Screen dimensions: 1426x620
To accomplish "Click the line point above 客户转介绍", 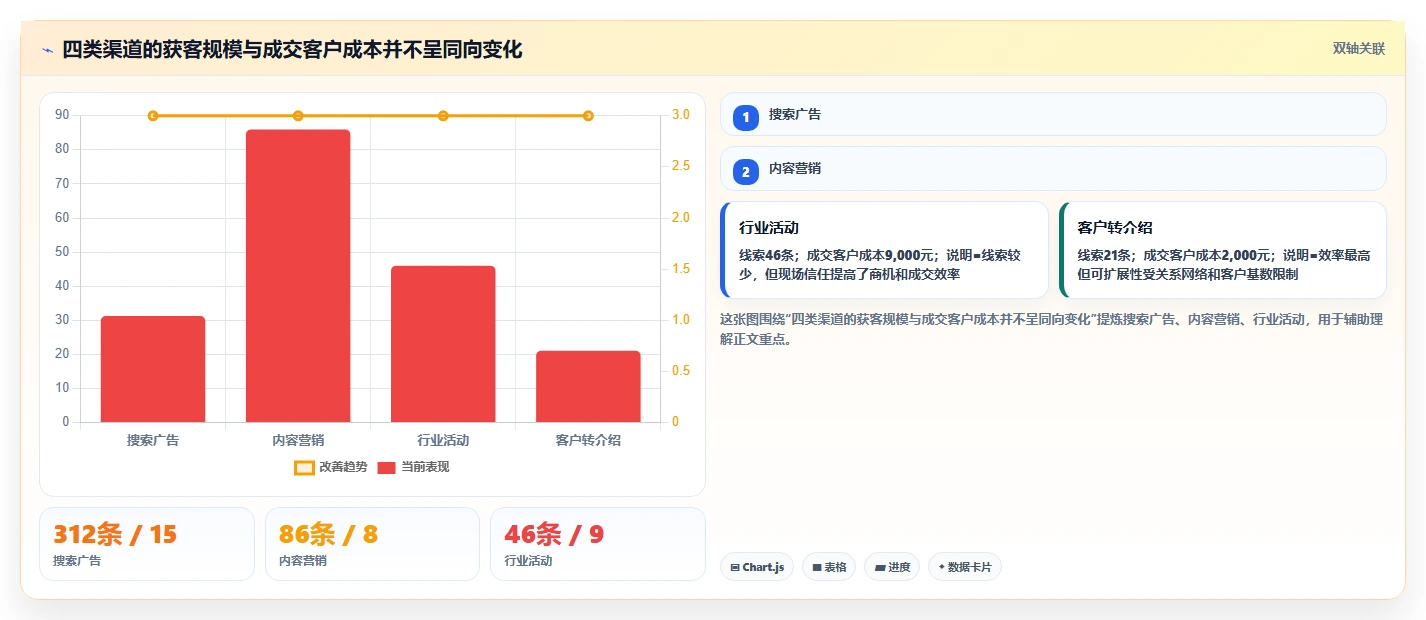I will pos(588,116).
